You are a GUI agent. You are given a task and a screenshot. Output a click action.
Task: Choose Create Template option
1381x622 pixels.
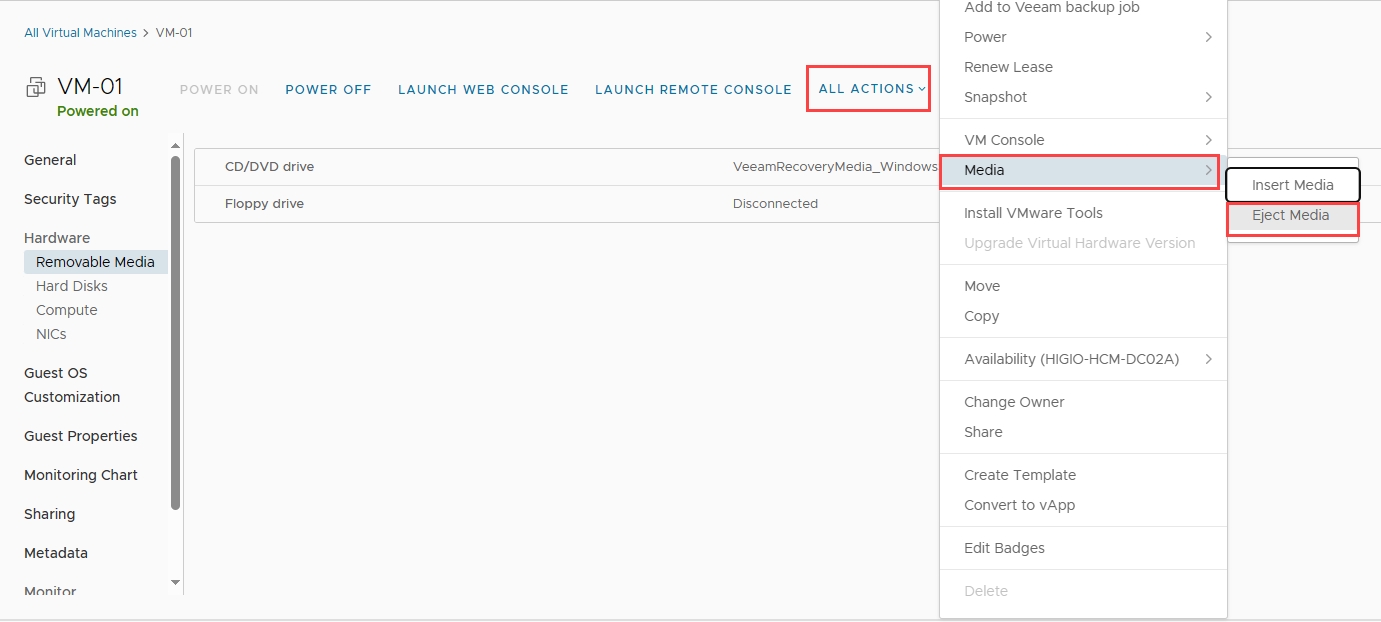coord(1020,475)
